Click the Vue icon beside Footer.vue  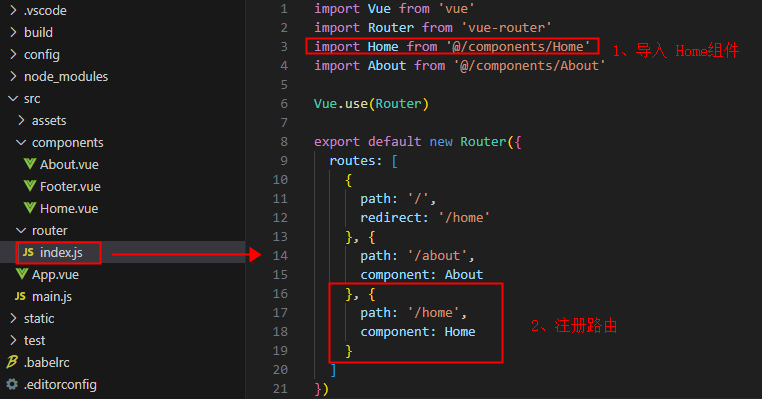(x=30, y=186)
